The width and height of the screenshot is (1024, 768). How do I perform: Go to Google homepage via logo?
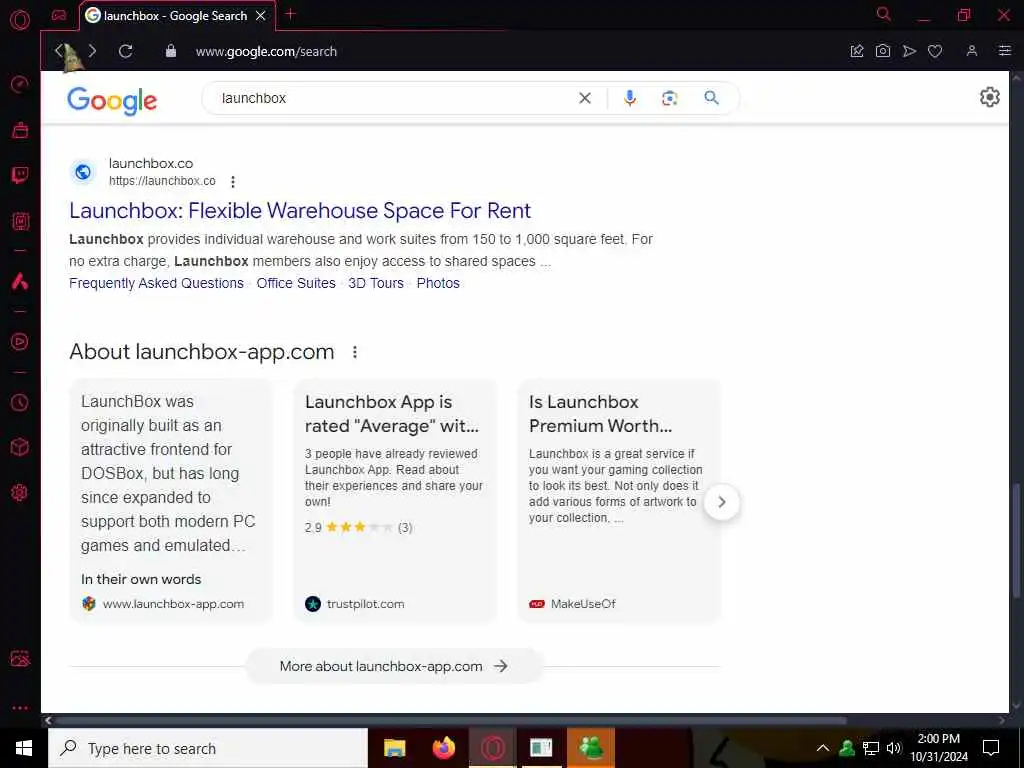(x=112, y=101)
